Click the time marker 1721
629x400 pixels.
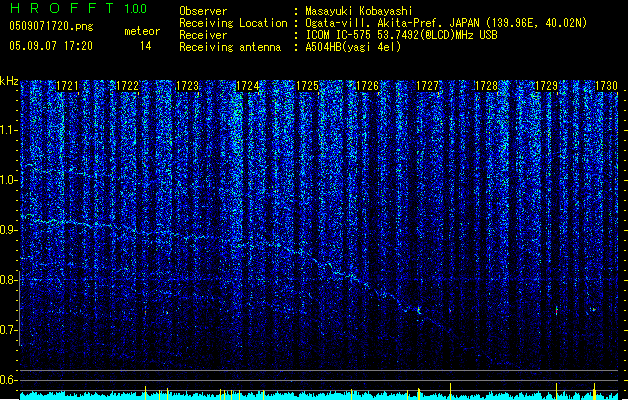67,86
